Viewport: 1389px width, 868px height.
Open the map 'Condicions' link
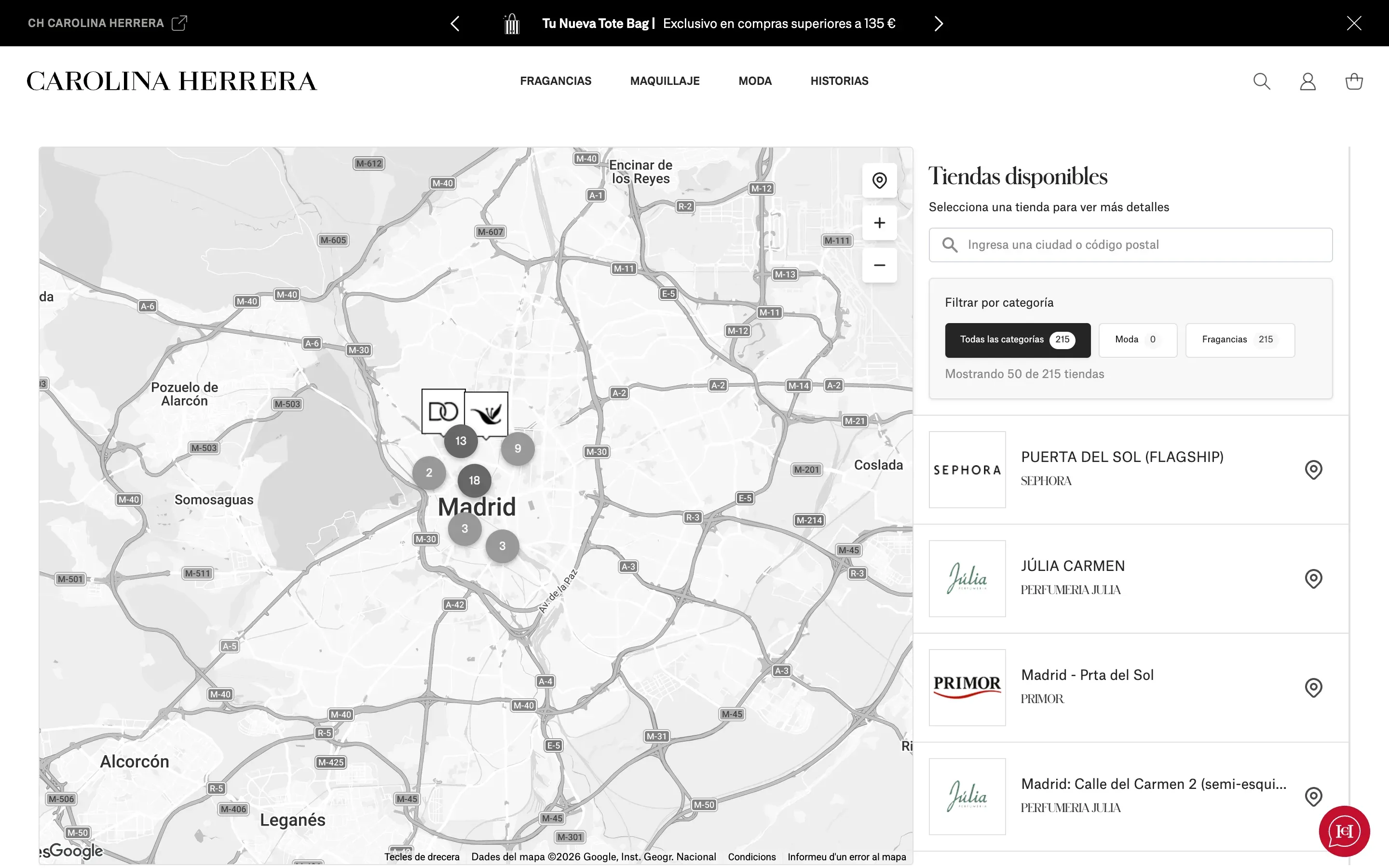pos(751,857)
